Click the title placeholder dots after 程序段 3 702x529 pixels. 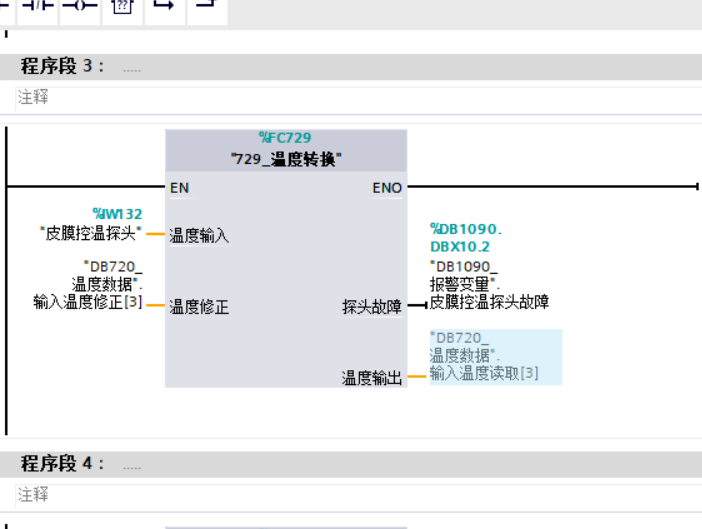pyautogui.click(x=132, y=68)
